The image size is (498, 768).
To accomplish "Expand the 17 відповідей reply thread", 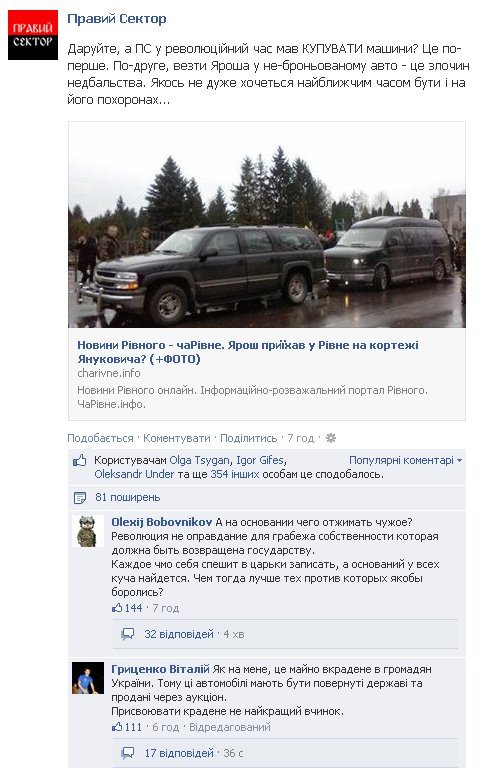I will pyautogui.click(x=179, y=753).
